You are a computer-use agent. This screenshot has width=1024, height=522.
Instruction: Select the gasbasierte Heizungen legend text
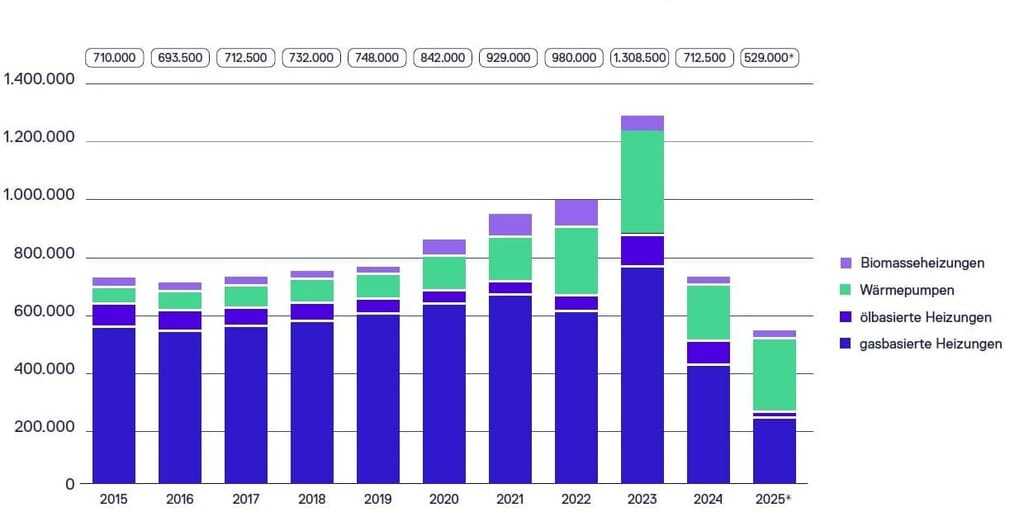point(929,344)
